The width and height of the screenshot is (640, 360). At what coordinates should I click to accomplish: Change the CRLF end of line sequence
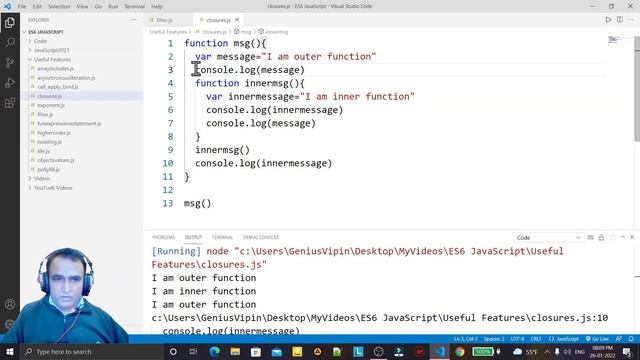point(536,339)
